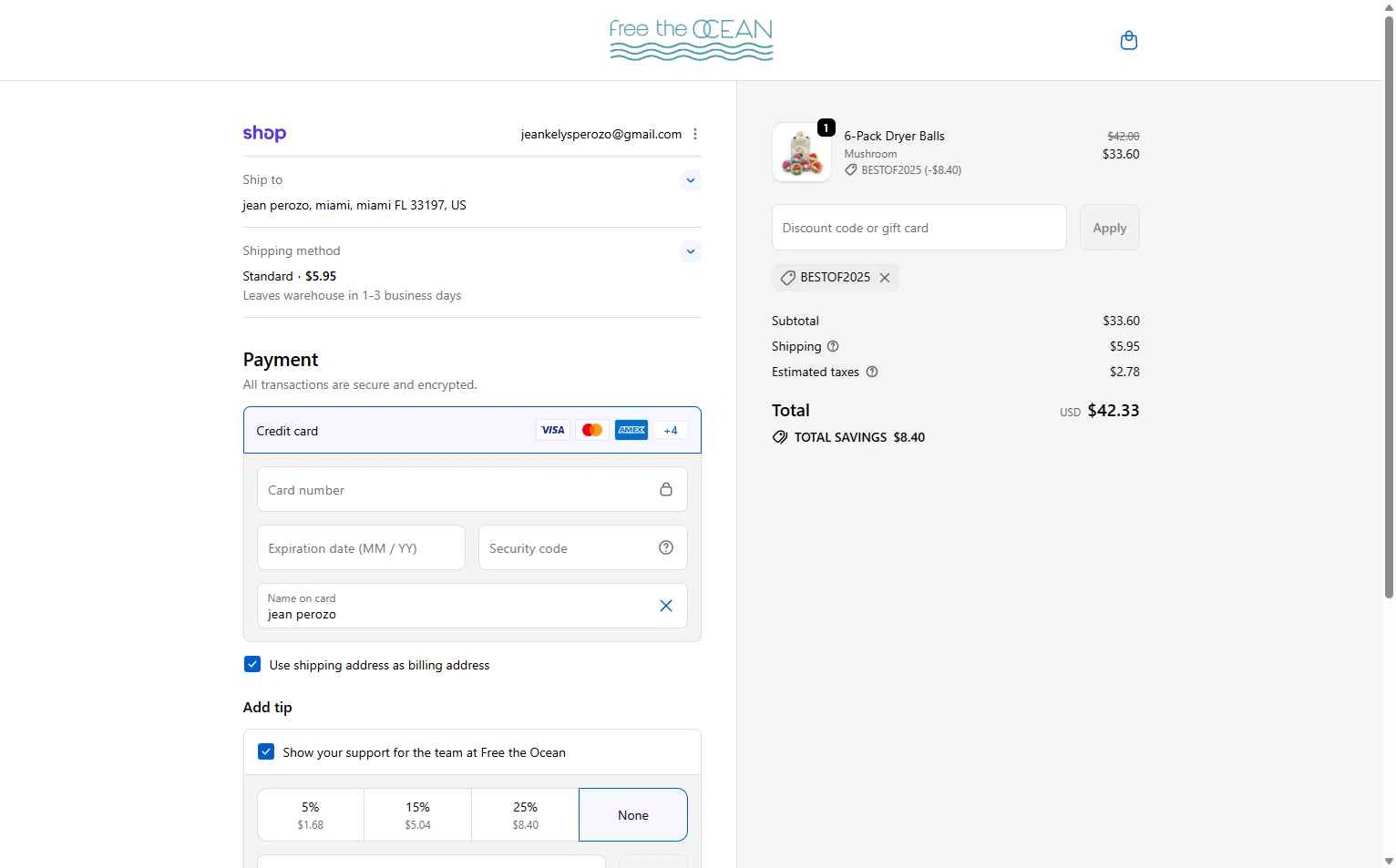1396x868 pixels.
Task: Click the Free the Ocean logo
Action: pos(691,40)
